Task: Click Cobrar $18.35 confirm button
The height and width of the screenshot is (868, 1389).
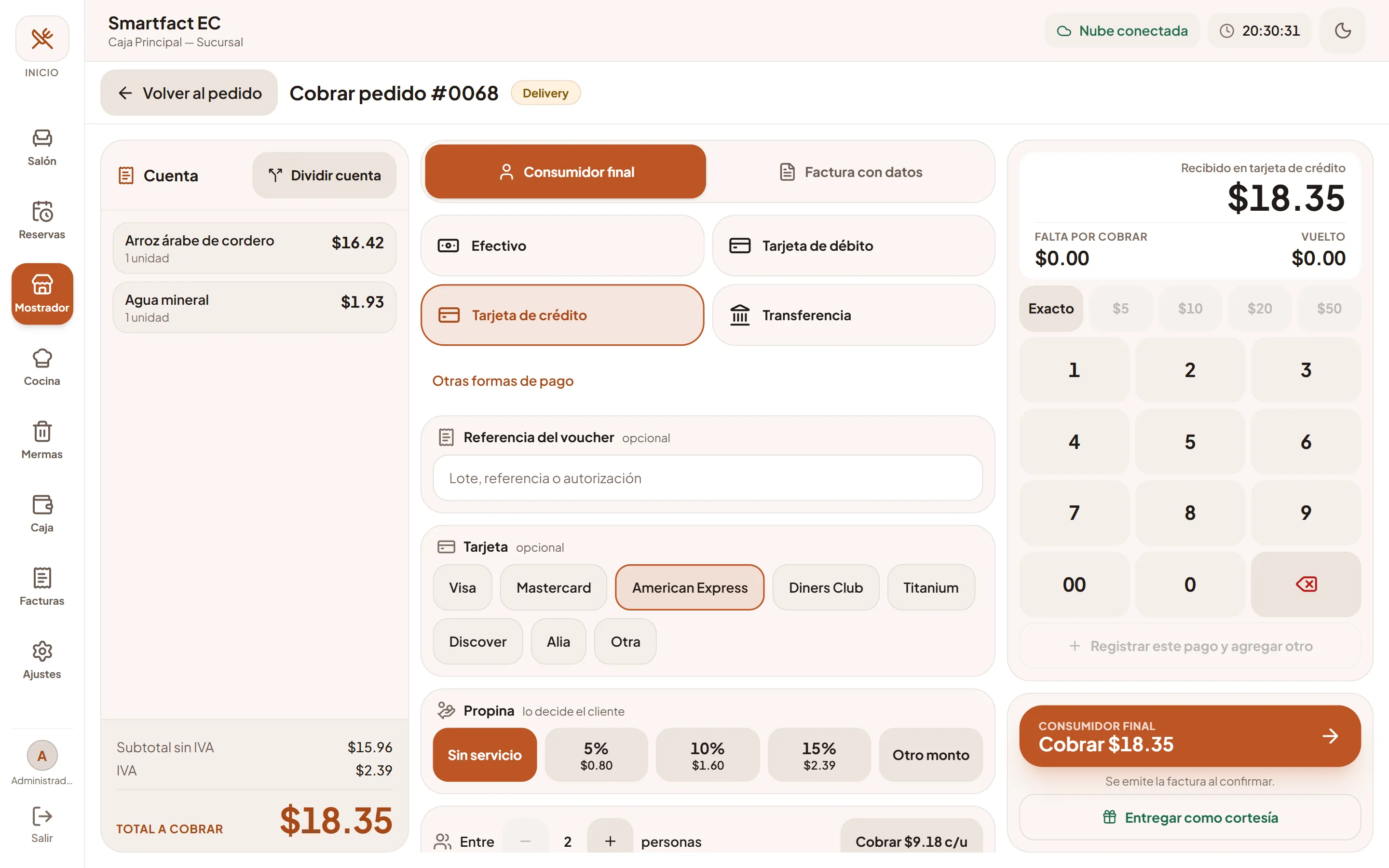Action: (1190, 736)
